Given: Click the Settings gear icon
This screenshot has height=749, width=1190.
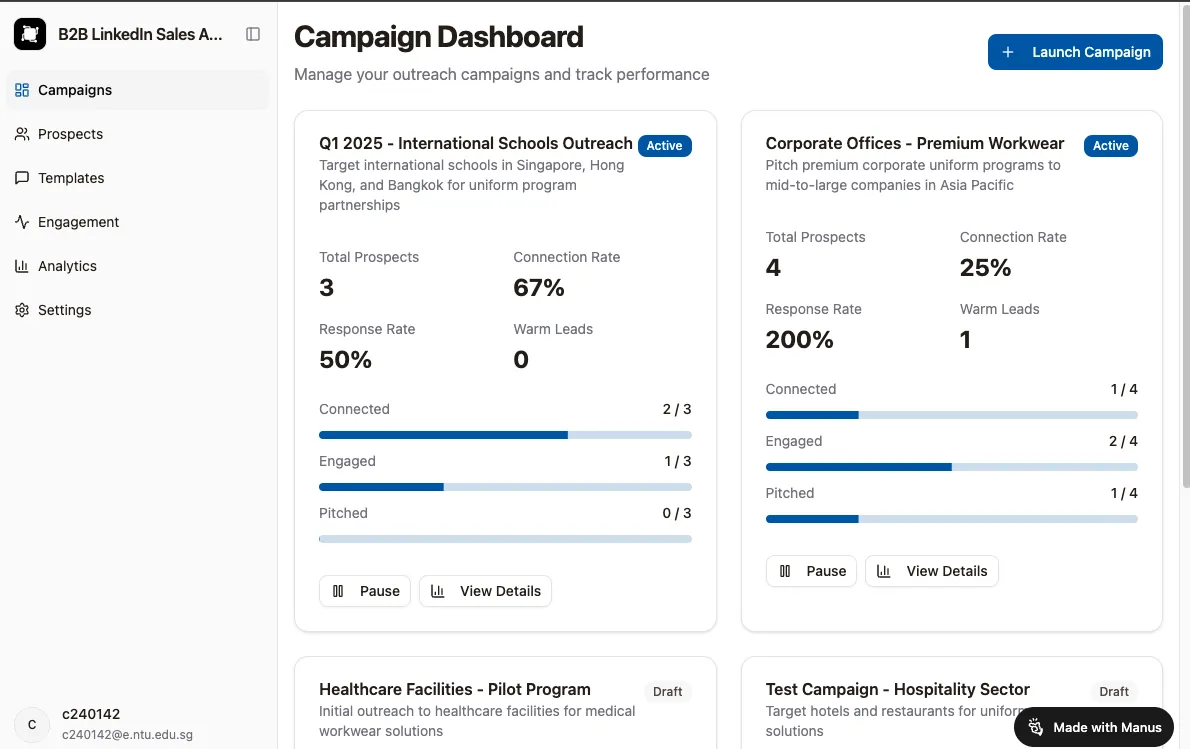Looking at the screenshot, I should coord(22,310).
